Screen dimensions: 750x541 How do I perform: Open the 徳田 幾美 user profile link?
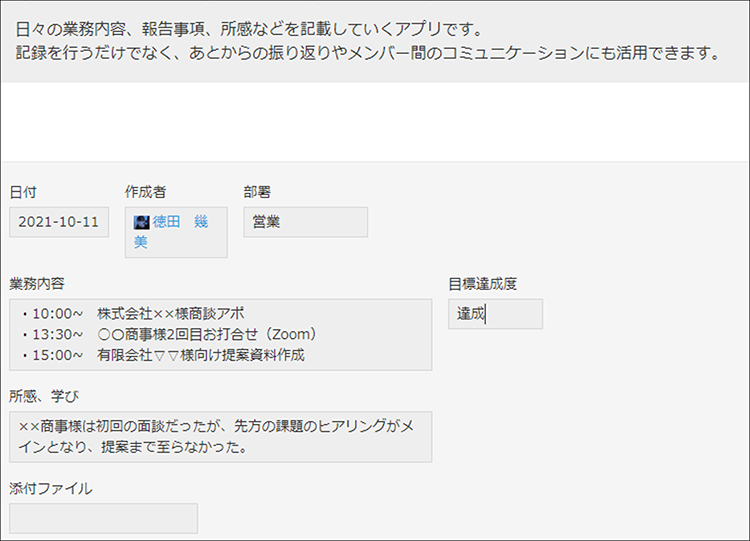[x=171, y=232]
